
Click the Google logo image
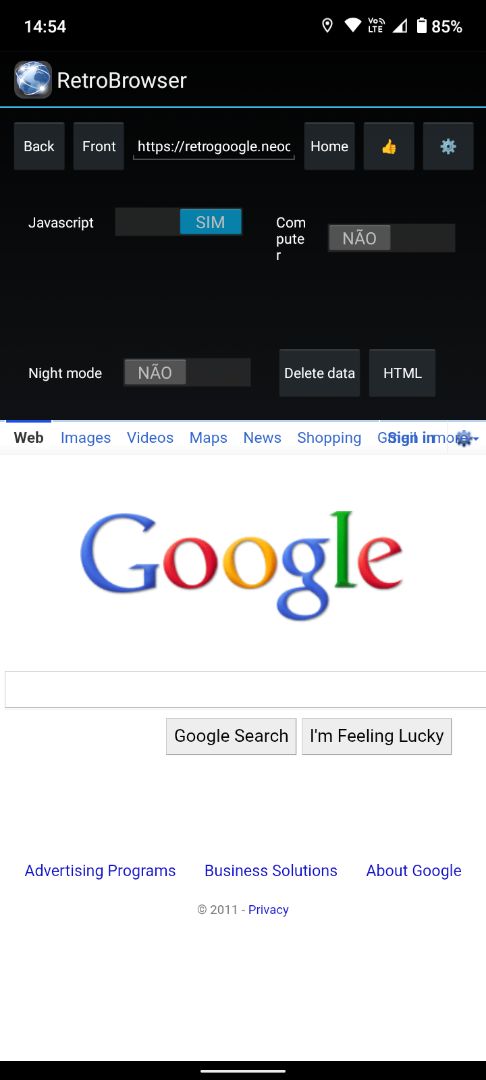(x=241, y=565)
